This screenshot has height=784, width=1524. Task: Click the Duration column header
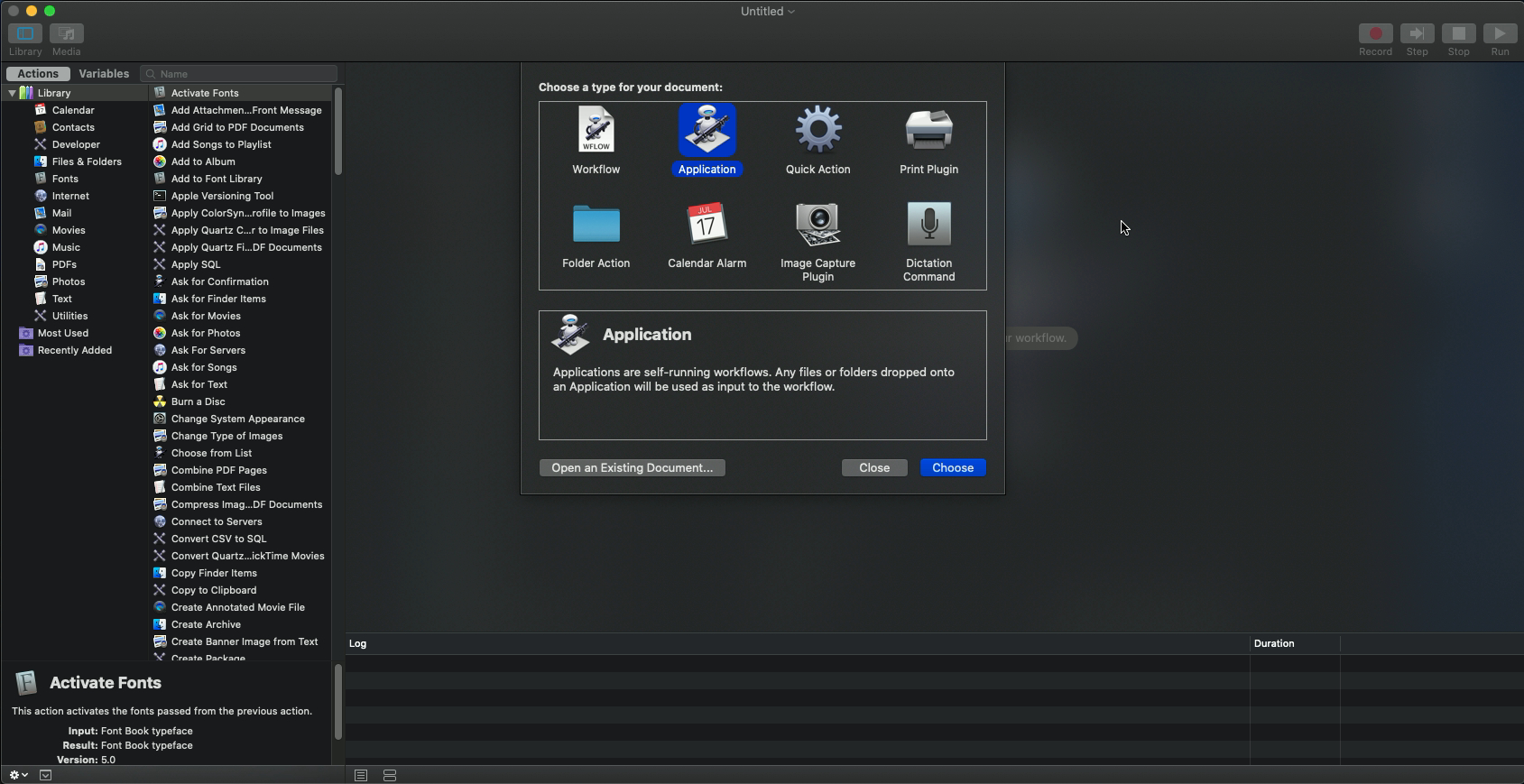[x=1295, y=643]
